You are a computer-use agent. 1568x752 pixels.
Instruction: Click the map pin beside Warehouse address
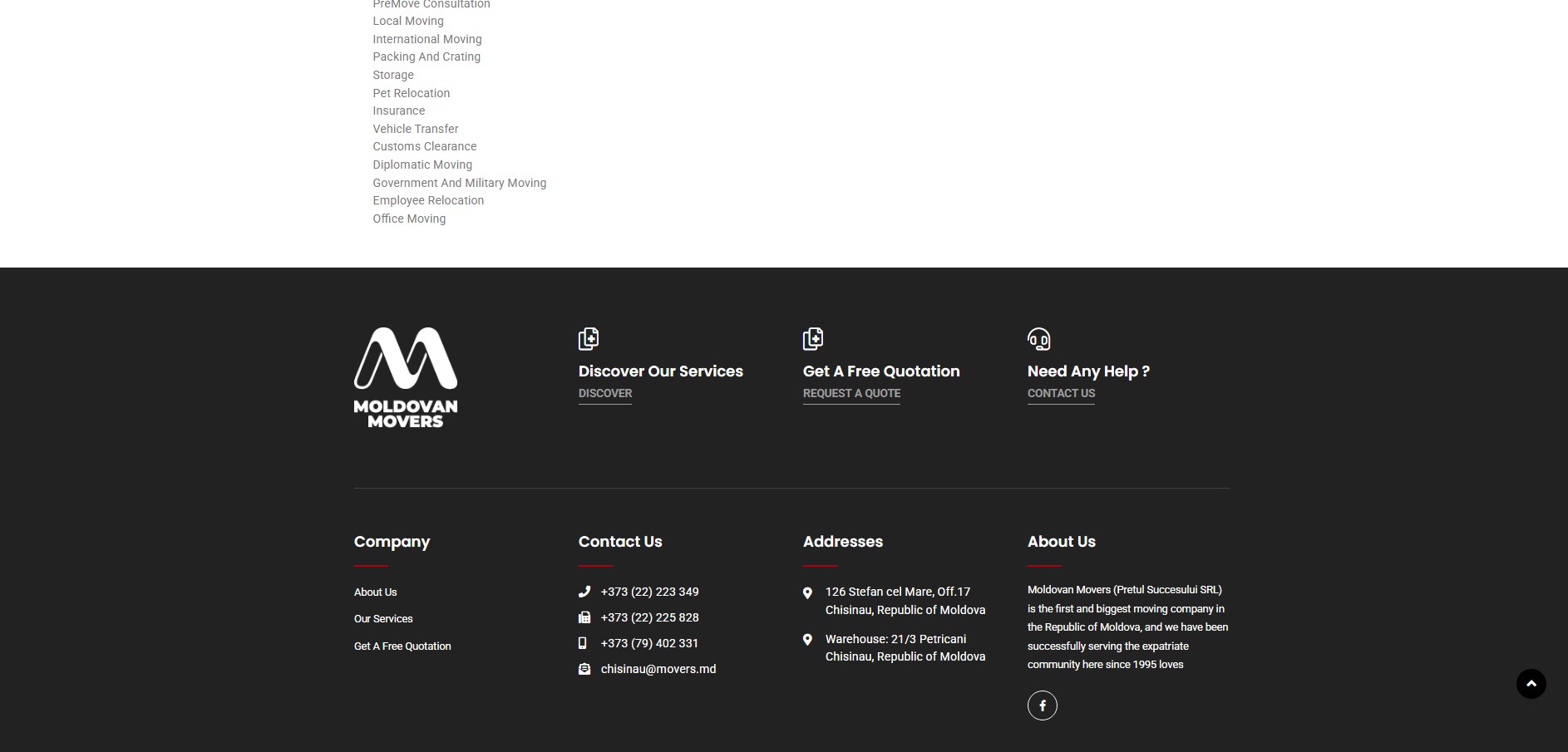[807, 640]
